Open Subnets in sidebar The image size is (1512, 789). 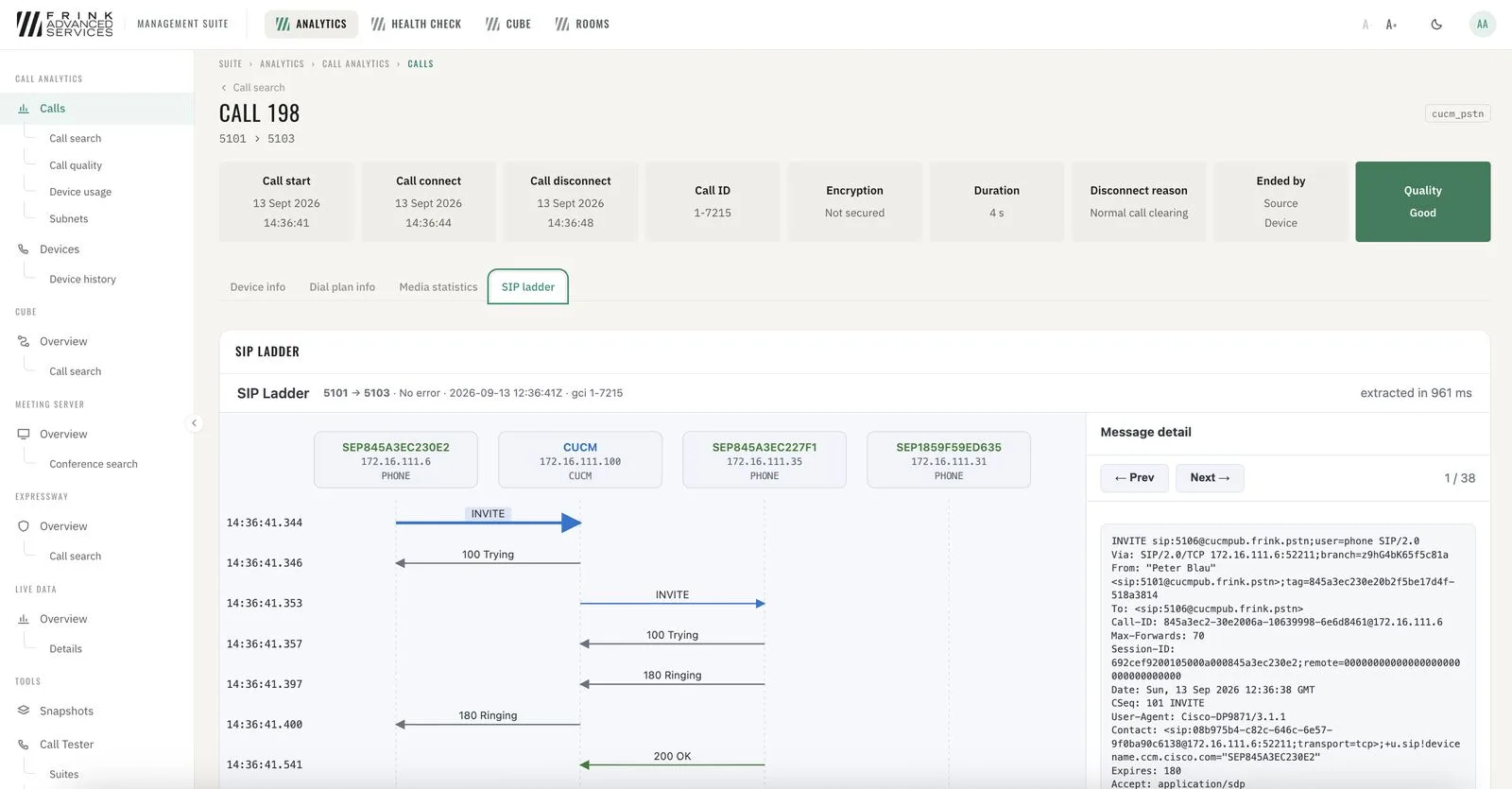pyautogui.click(x=69, y=218)
